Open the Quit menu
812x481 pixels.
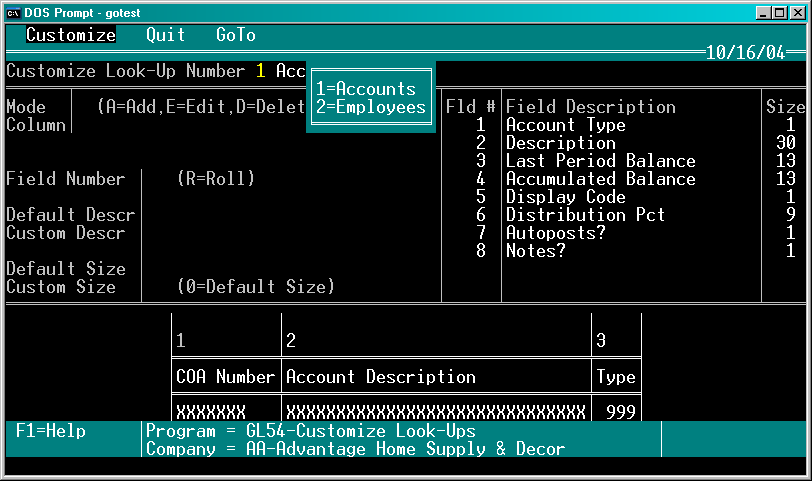click(165, 35)
